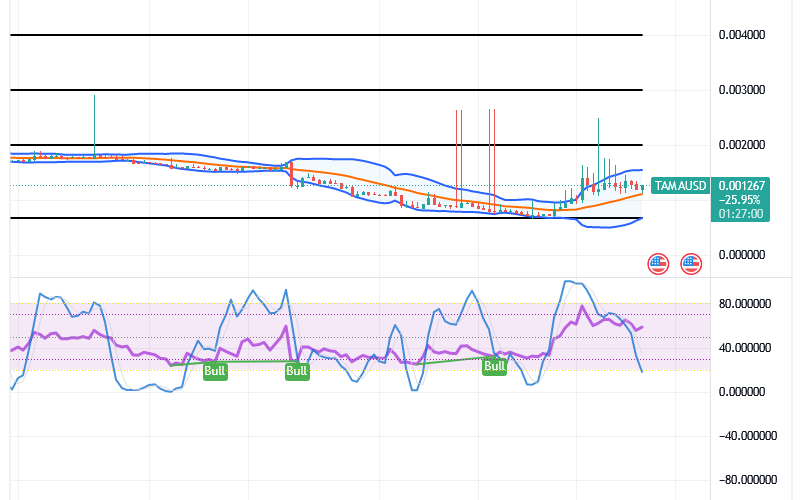
Task: Click the -25.95% change value
Action: 740,200
